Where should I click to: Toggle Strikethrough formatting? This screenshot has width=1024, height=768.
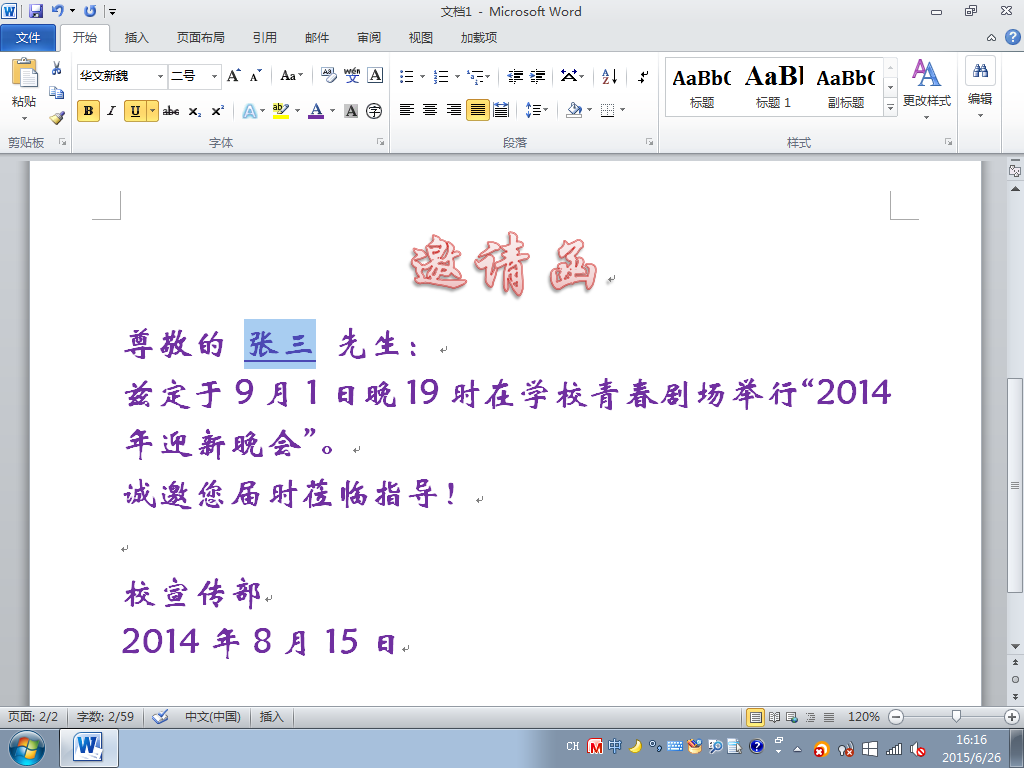pyautogui.click(x=171, y=111)
